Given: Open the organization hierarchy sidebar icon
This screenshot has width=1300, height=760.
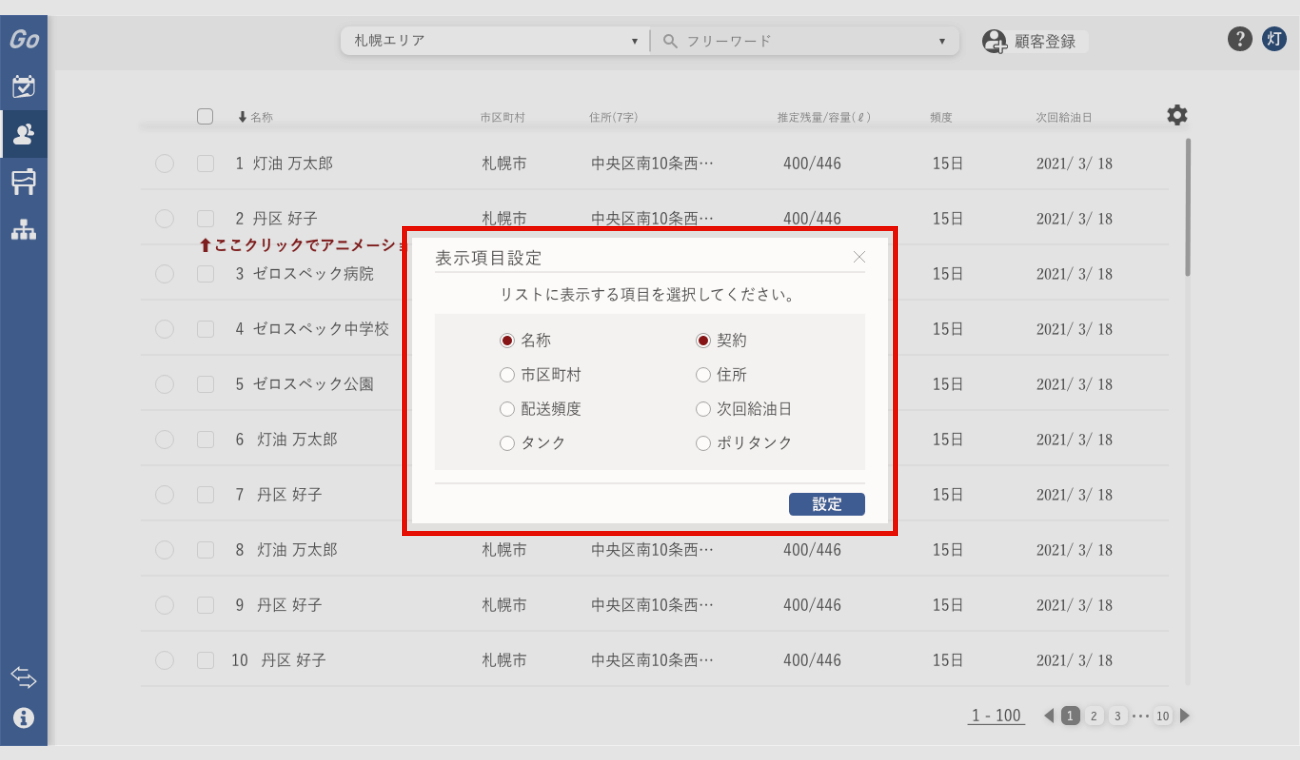Looking at the screenshot, I should (x=24, y=230).
